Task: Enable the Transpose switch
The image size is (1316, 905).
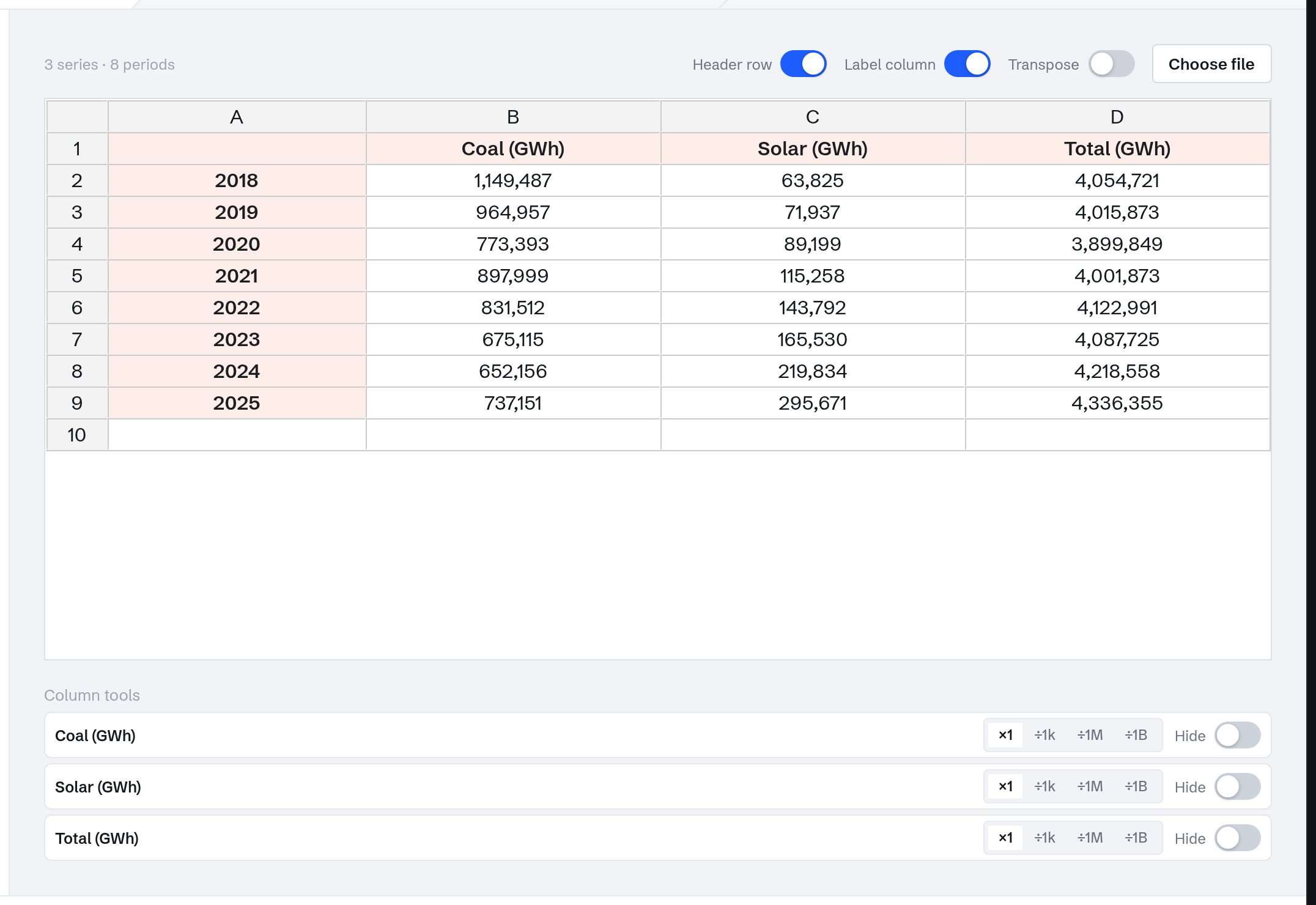Action: [1111, 64]
